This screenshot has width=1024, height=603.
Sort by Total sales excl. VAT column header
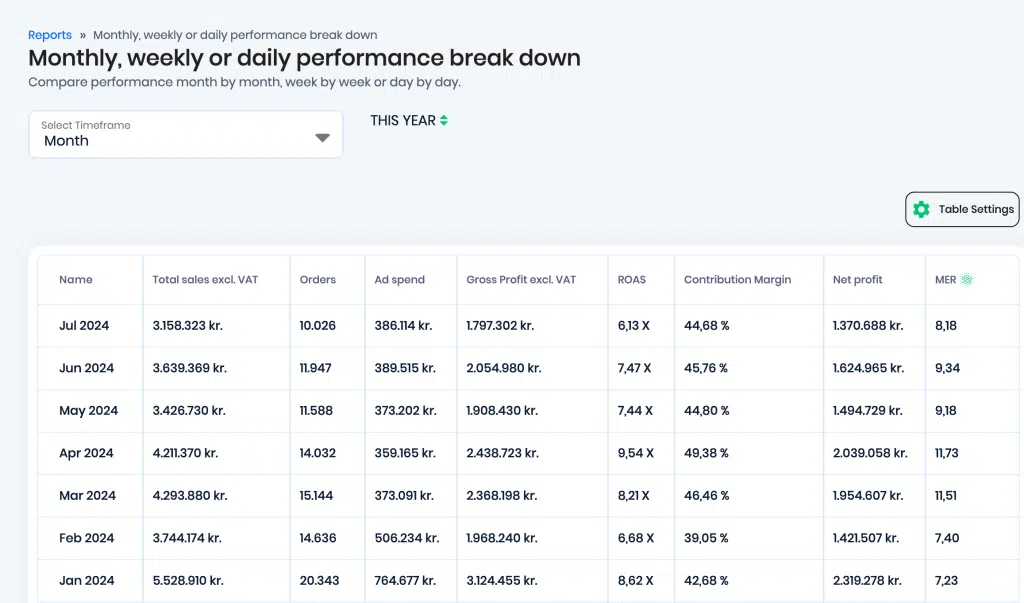205,280
